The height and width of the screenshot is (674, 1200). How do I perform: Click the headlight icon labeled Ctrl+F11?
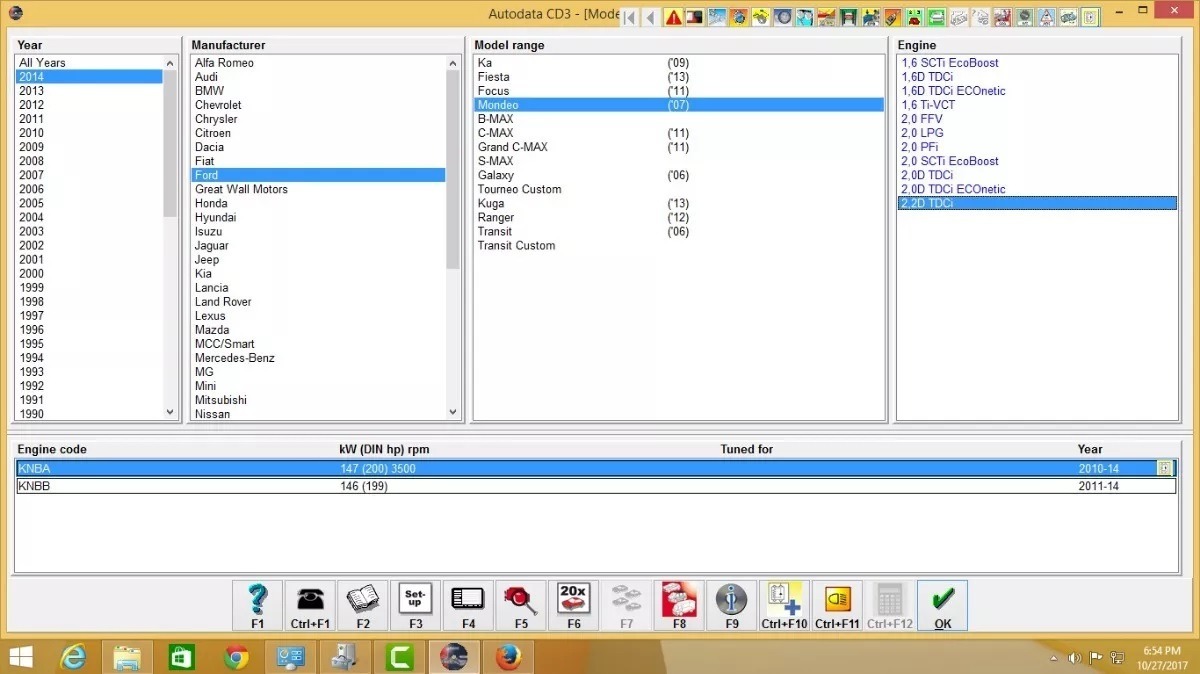[837, 606]
